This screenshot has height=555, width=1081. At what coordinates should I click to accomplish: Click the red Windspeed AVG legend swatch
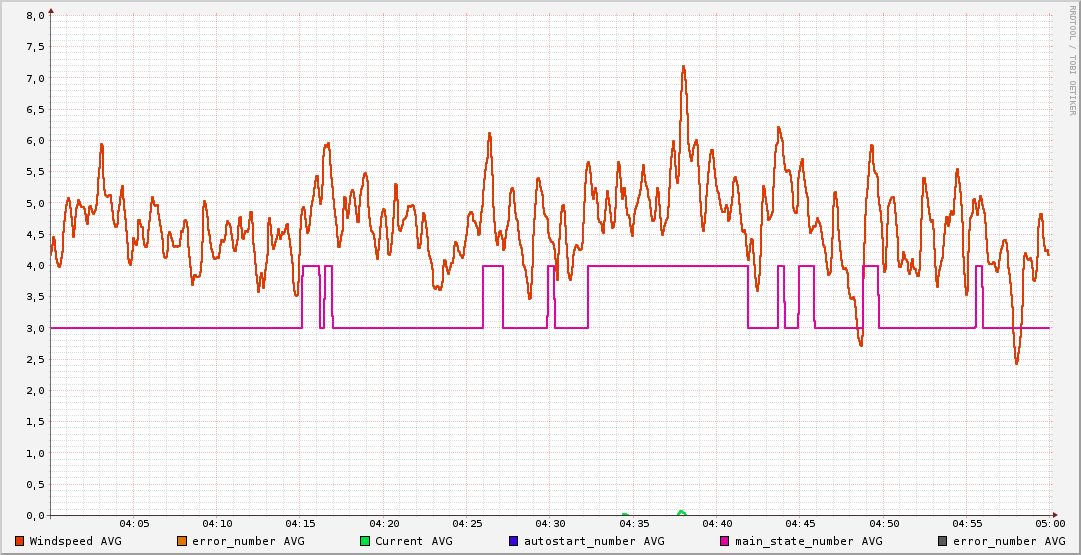pyautogui.click(x=20, y=541)
